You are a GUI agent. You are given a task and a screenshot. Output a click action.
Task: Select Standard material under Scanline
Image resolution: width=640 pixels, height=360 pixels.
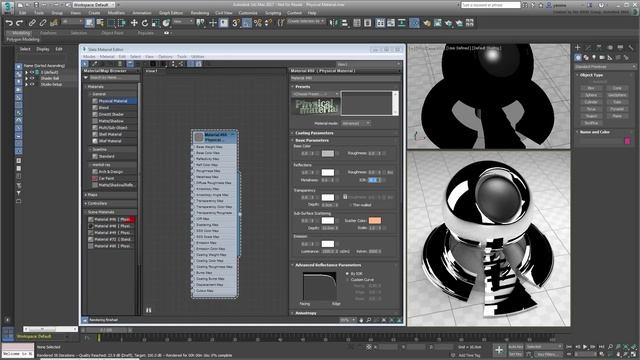tap(106, 156)
